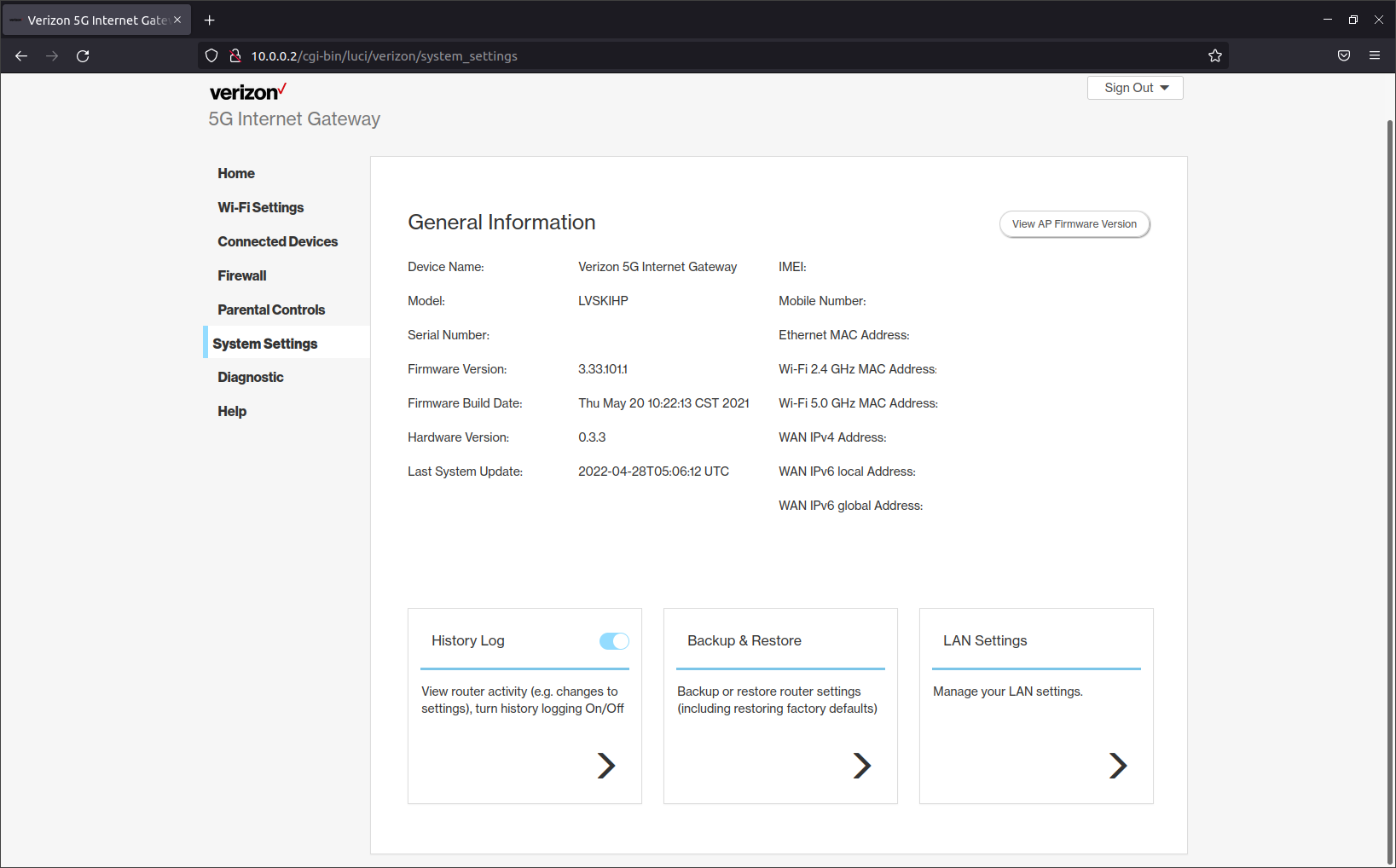Open Backup & Restore via chevron arrow
Screen dimensions: 1396x868
(862, 766)
